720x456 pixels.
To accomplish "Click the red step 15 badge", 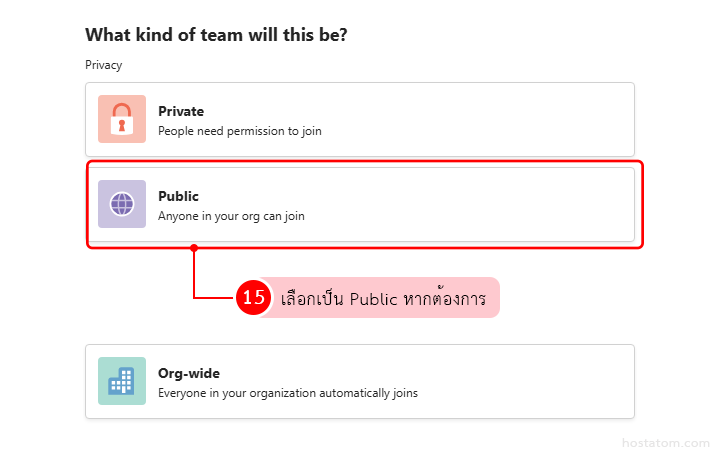I will tap(253, 297).
